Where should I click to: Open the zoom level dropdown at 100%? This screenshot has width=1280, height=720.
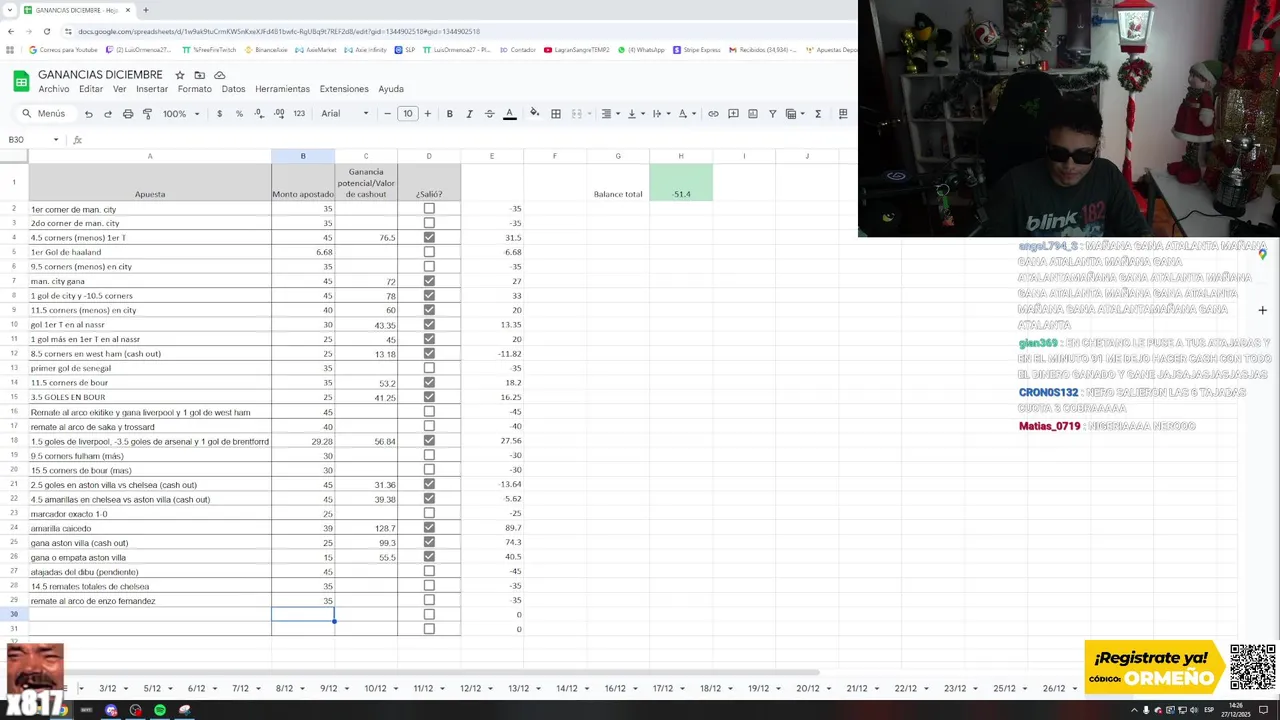181,114
